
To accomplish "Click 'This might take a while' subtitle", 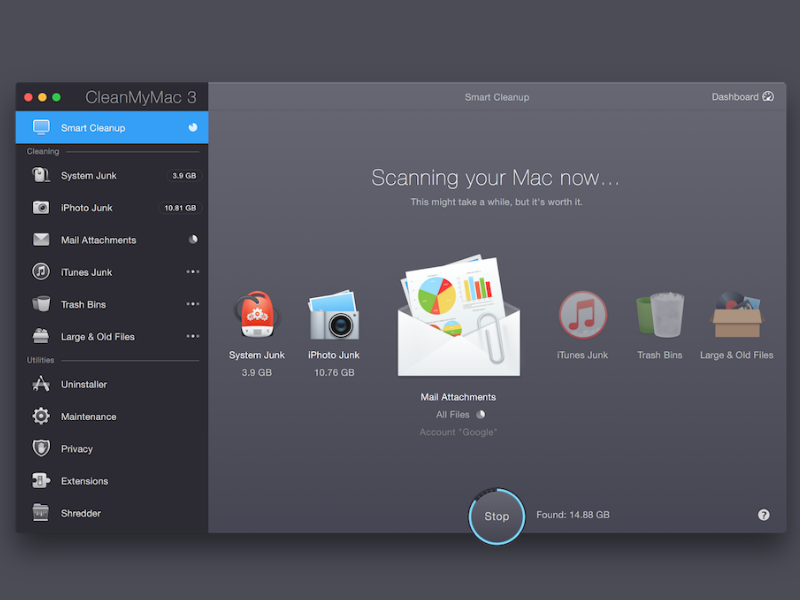I will [x=496, y=202].
